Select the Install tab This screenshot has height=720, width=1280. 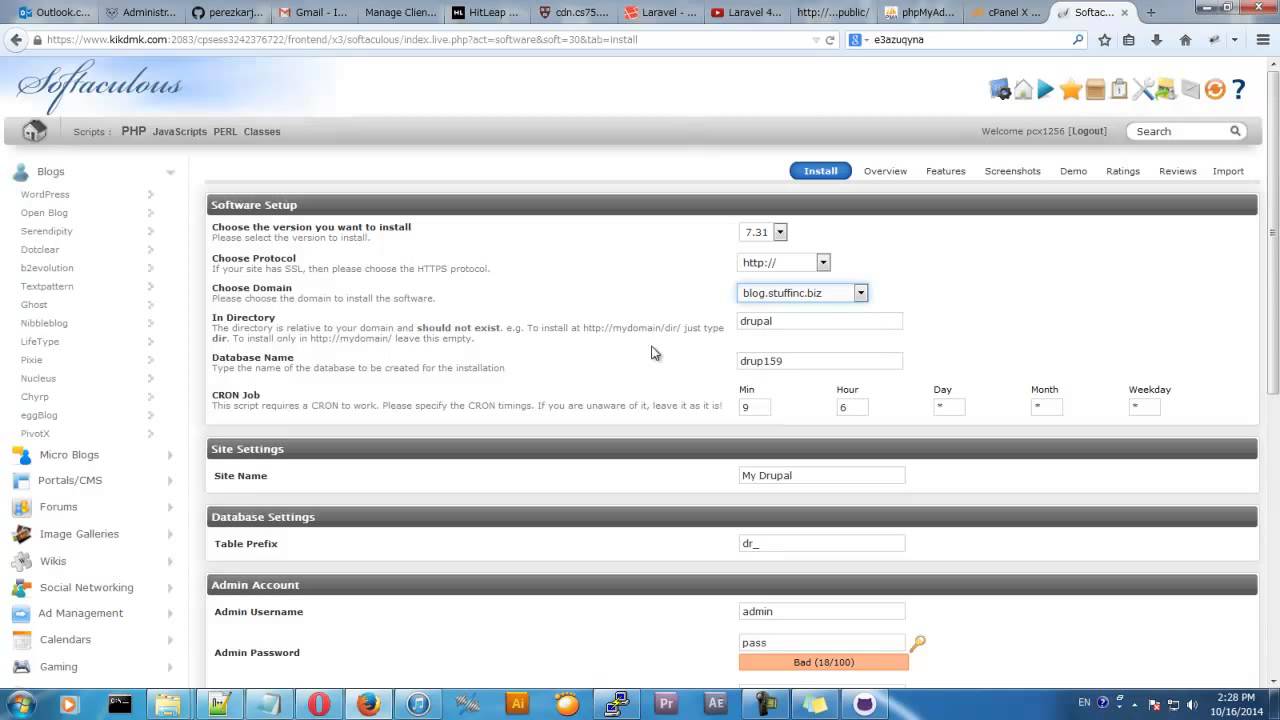[820, 171]
